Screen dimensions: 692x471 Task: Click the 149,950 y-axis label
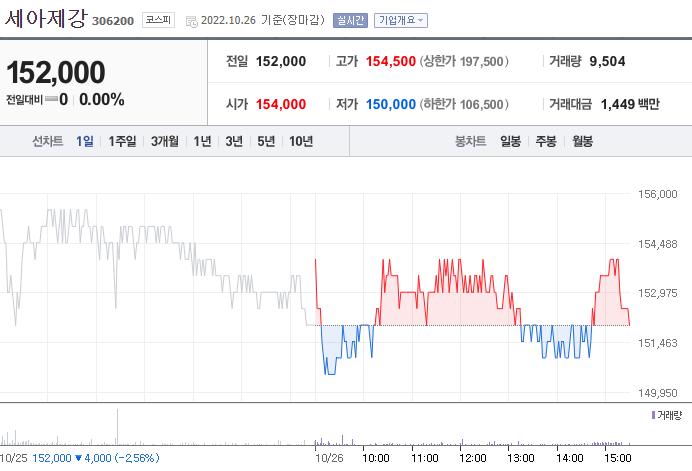(658, 393)
